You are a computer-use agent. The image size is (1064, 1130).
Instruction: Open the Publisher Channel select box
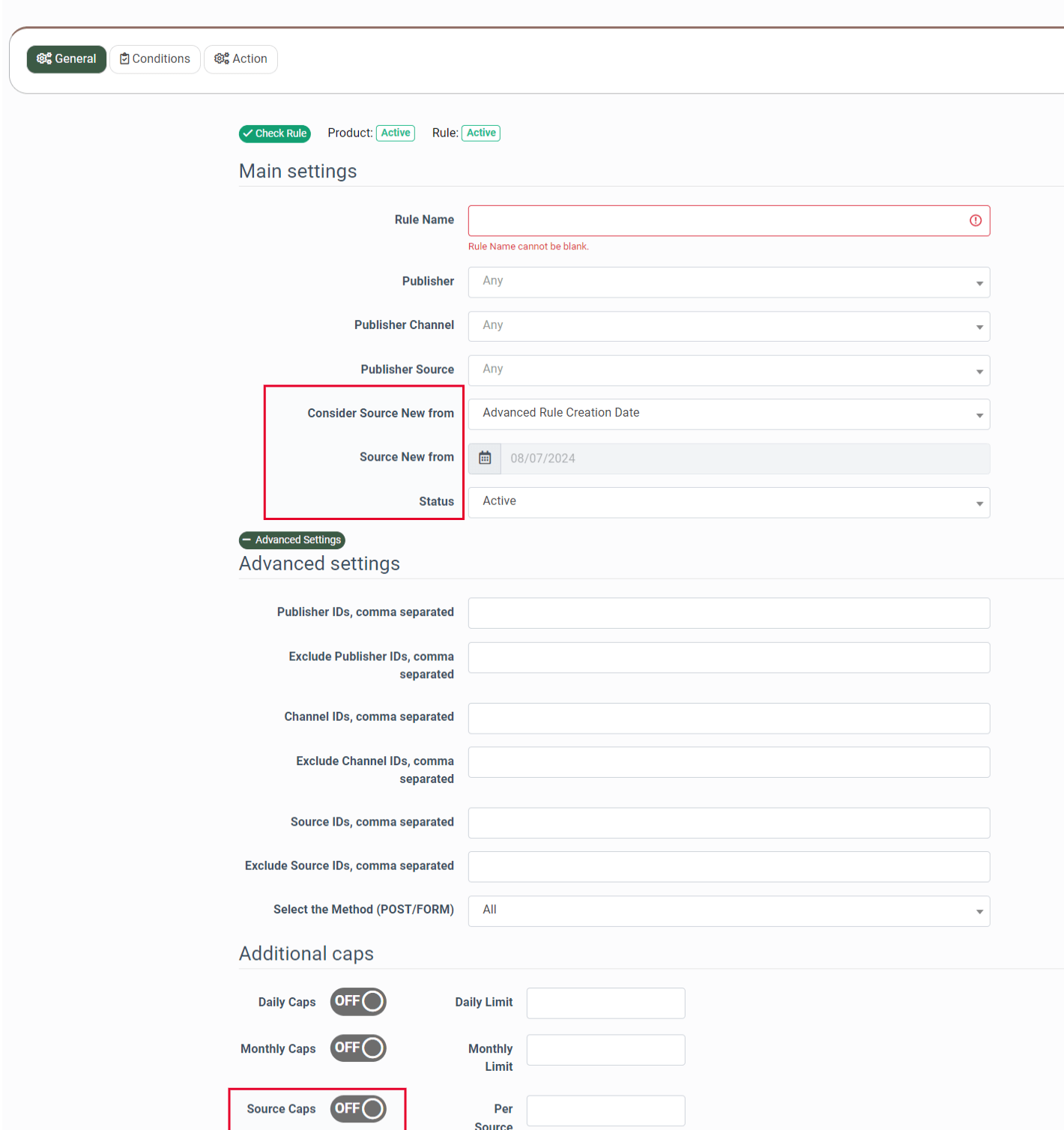(729, 327)
